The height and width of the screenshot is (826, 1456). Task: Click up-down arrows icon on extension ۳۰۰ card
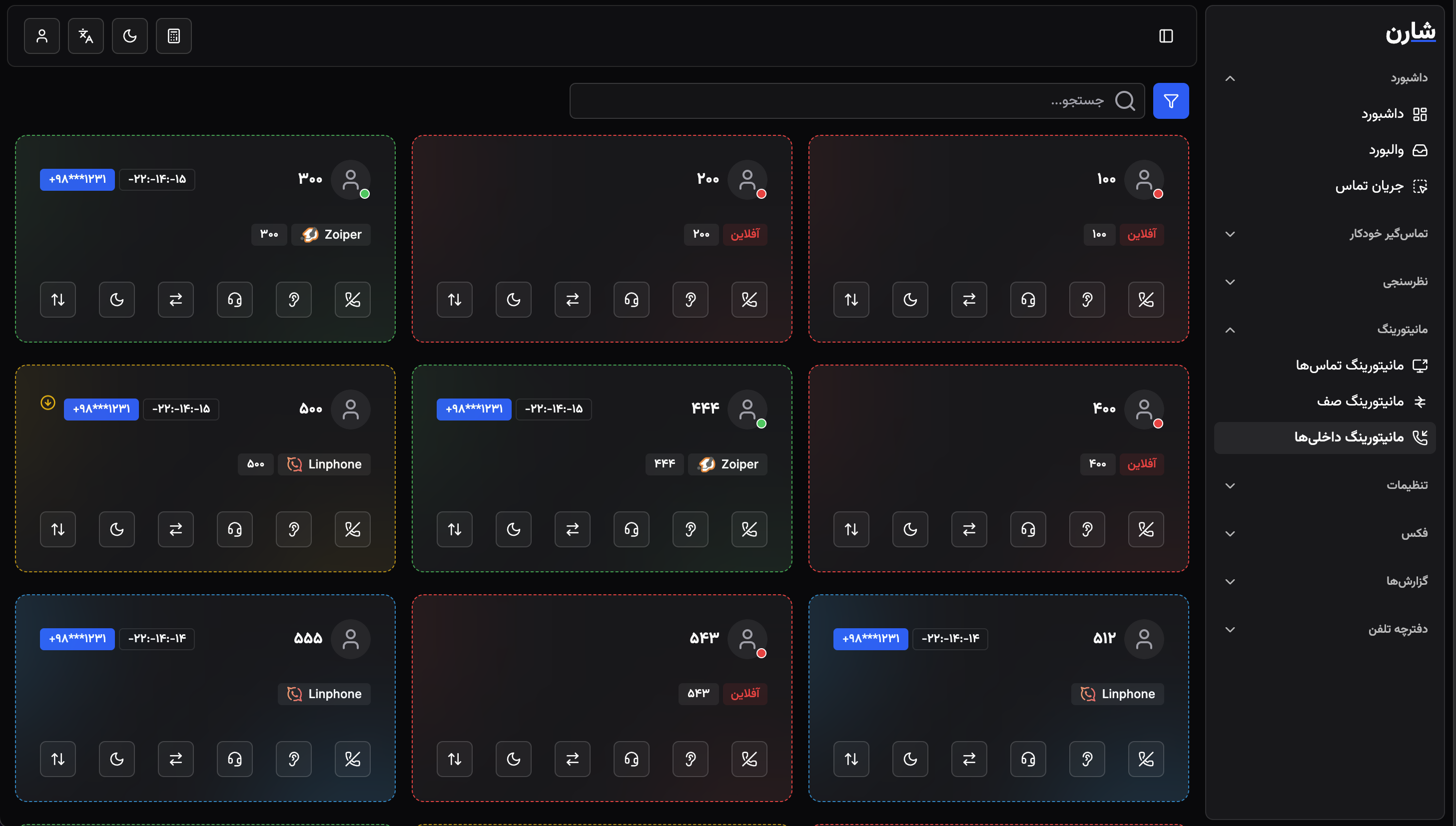coord(57,300)
